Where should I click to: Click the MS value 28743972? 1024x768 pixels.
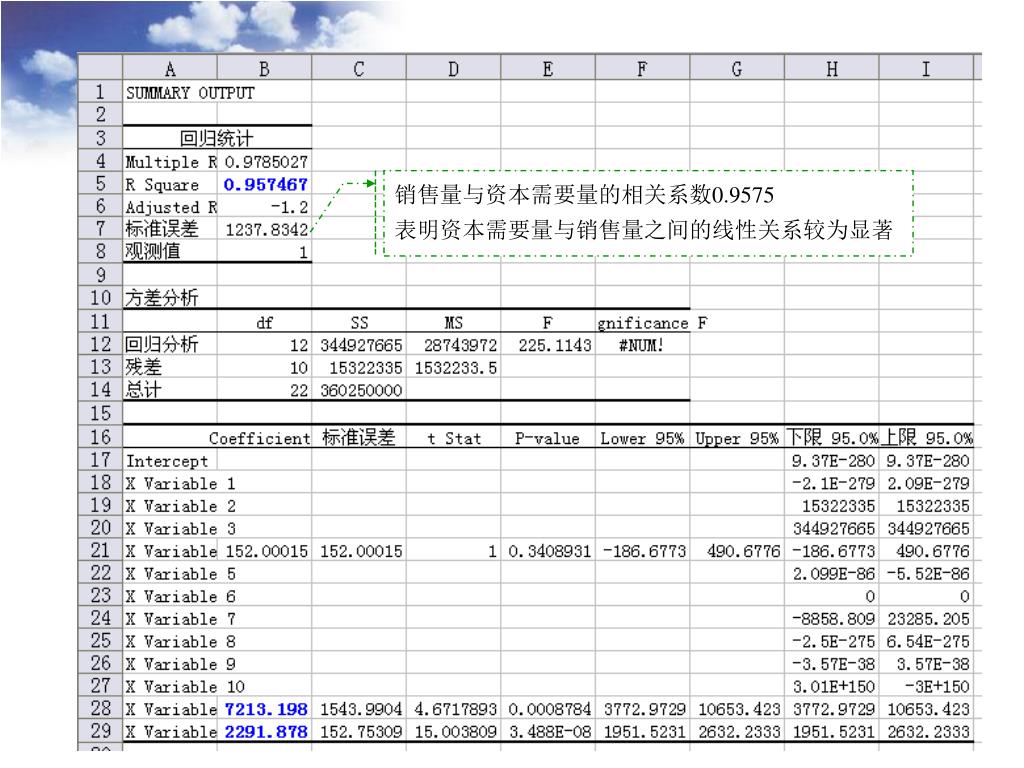pos(454,345)
